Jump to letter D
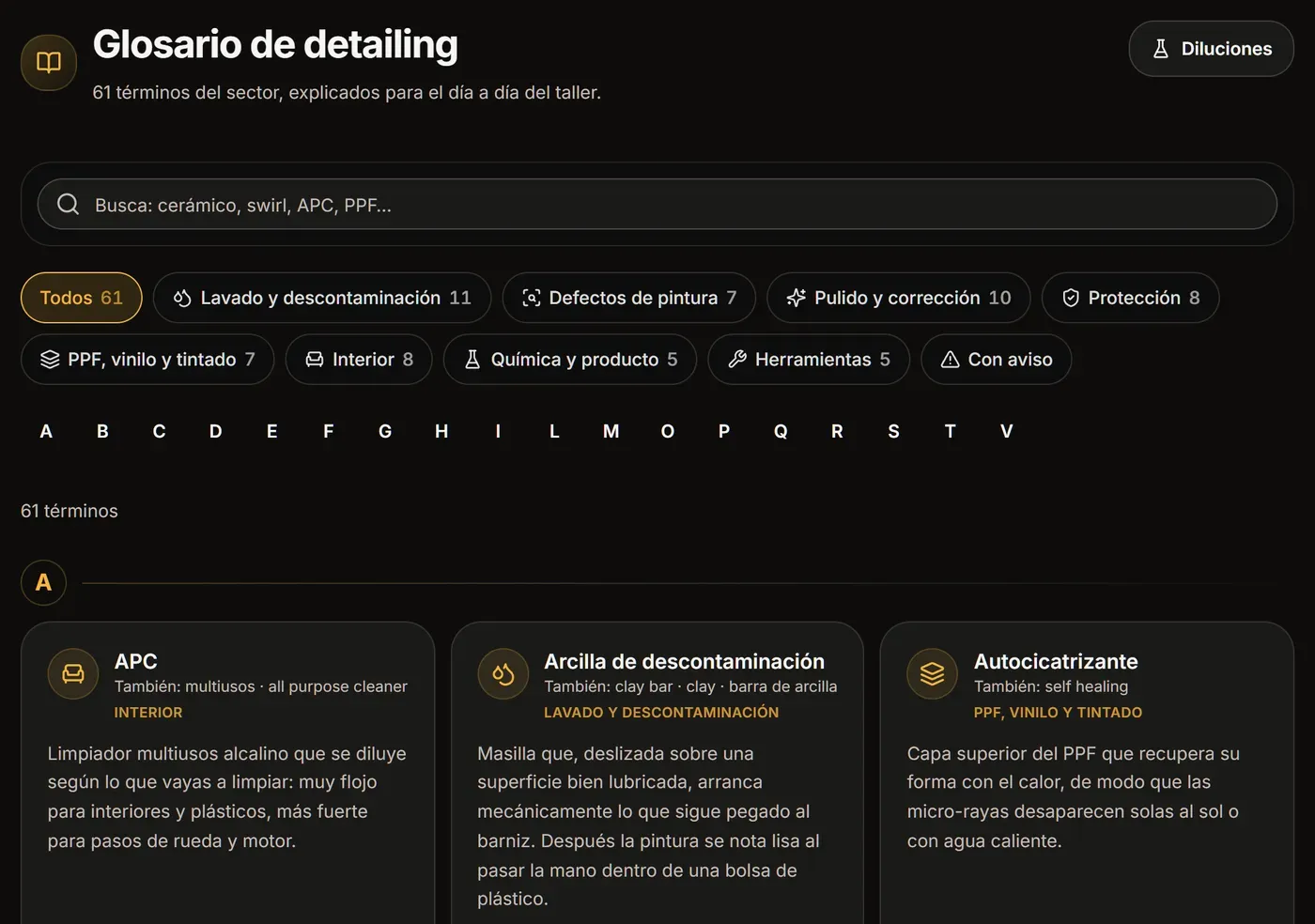The height and width of the screenshot is (924, 1315). tap(215, 431)
